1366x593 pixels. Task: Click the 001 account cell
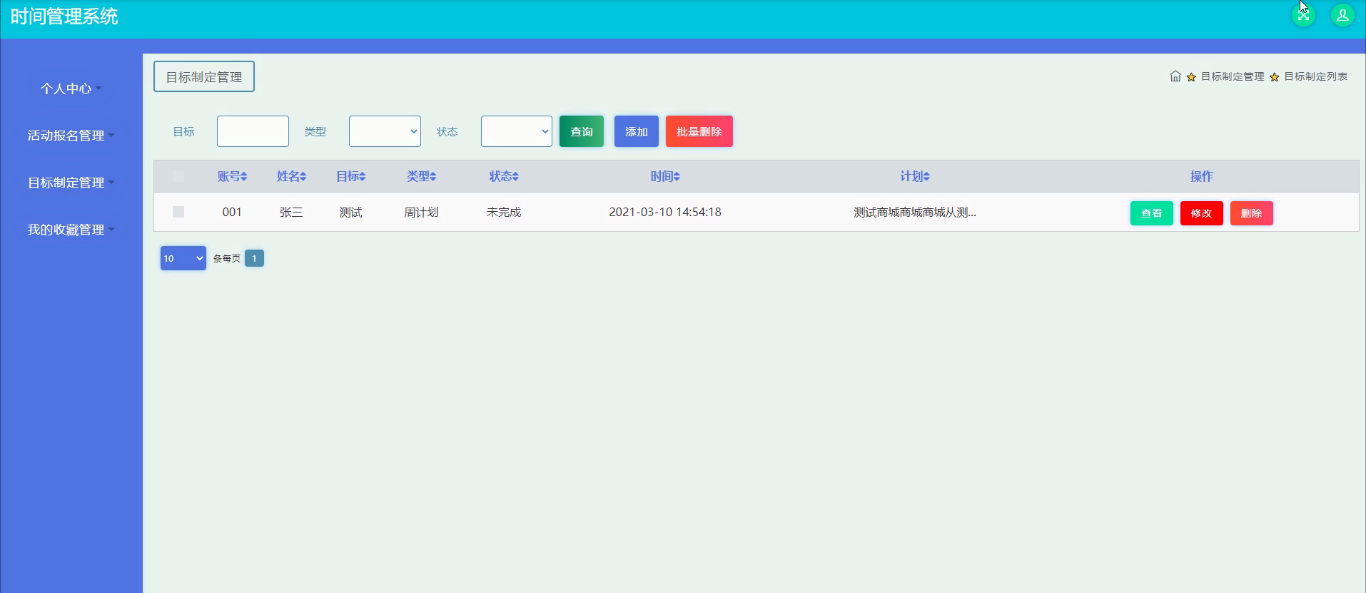pyautogui.click(x=232, y=212)
